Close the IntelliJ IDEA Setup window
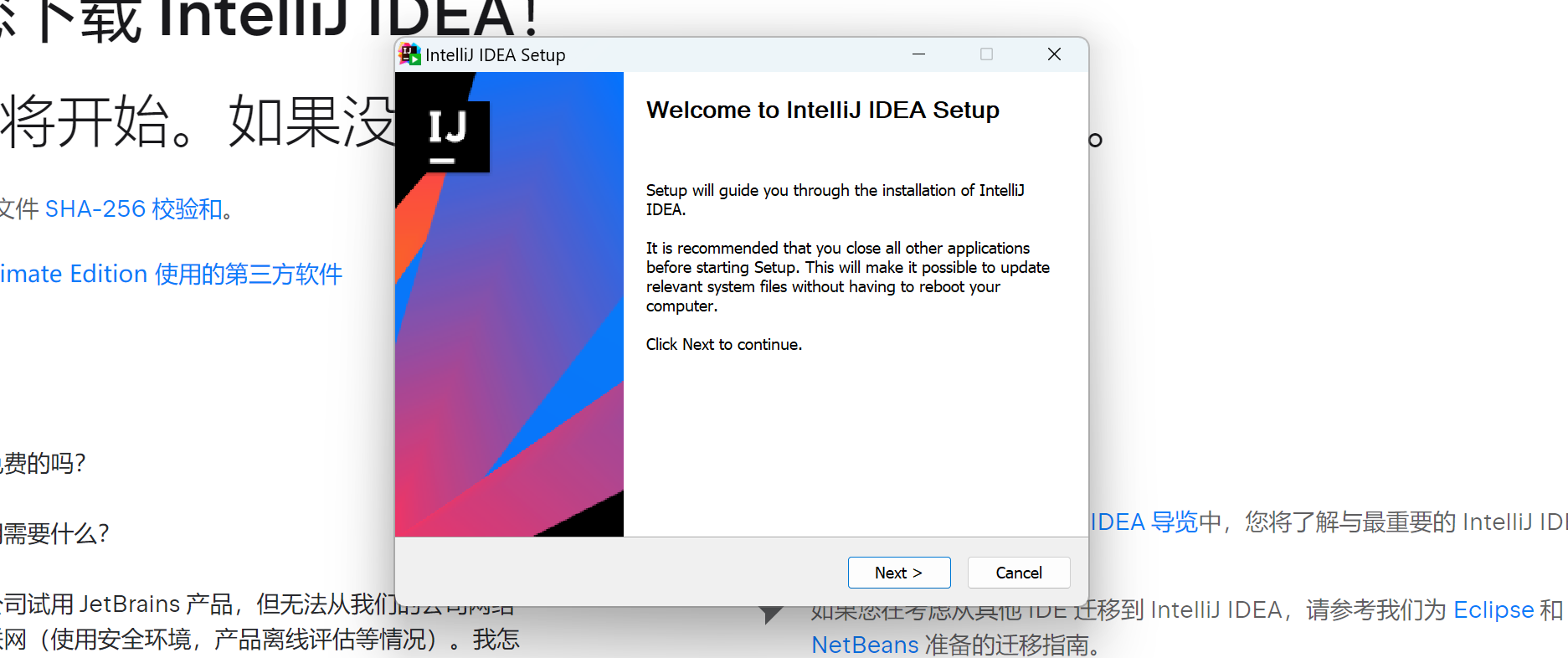Screen dimensions: 1568x658 click(x=1054, y=54)
